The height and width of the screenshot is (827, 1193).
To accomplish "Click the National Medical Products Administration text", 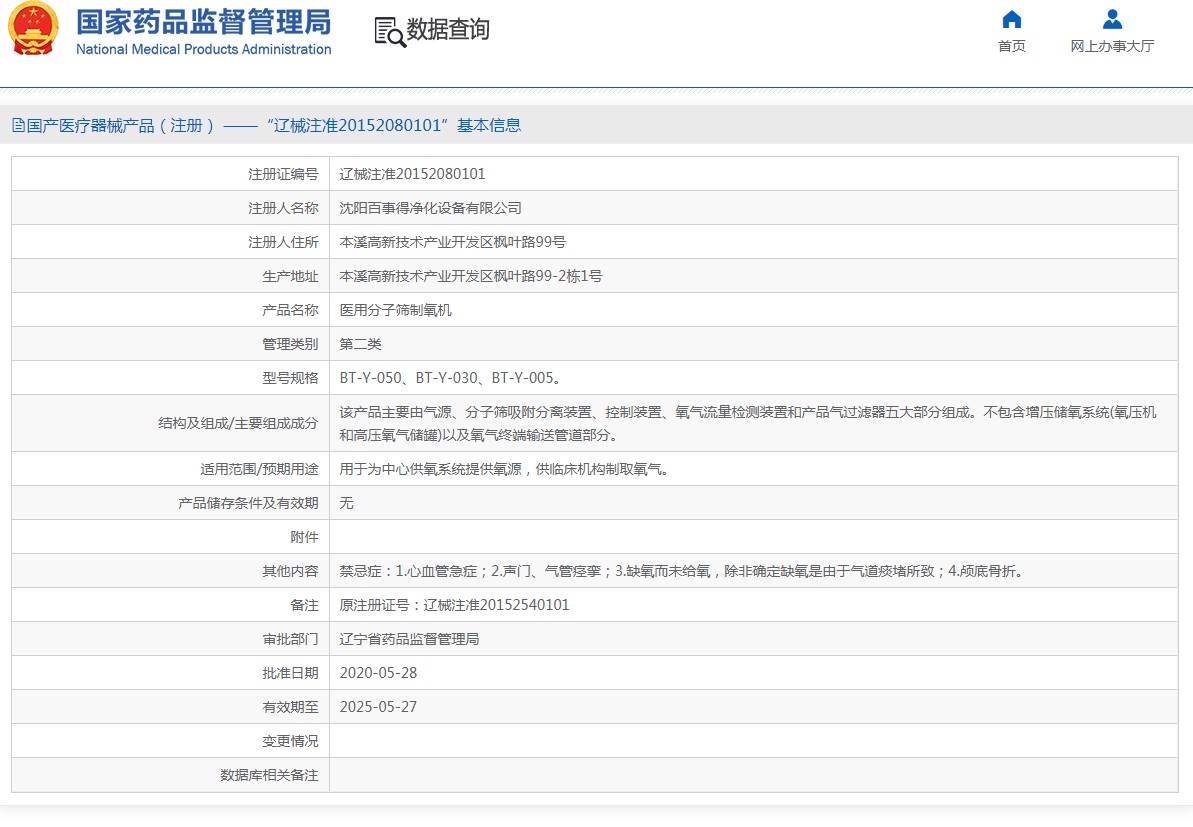I will [203, 50].
